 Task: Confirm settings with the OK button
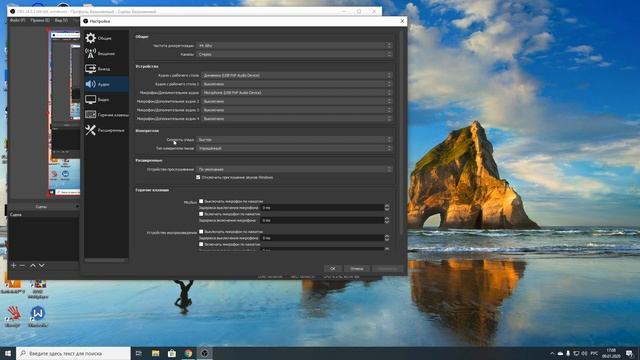click(333, 269)
